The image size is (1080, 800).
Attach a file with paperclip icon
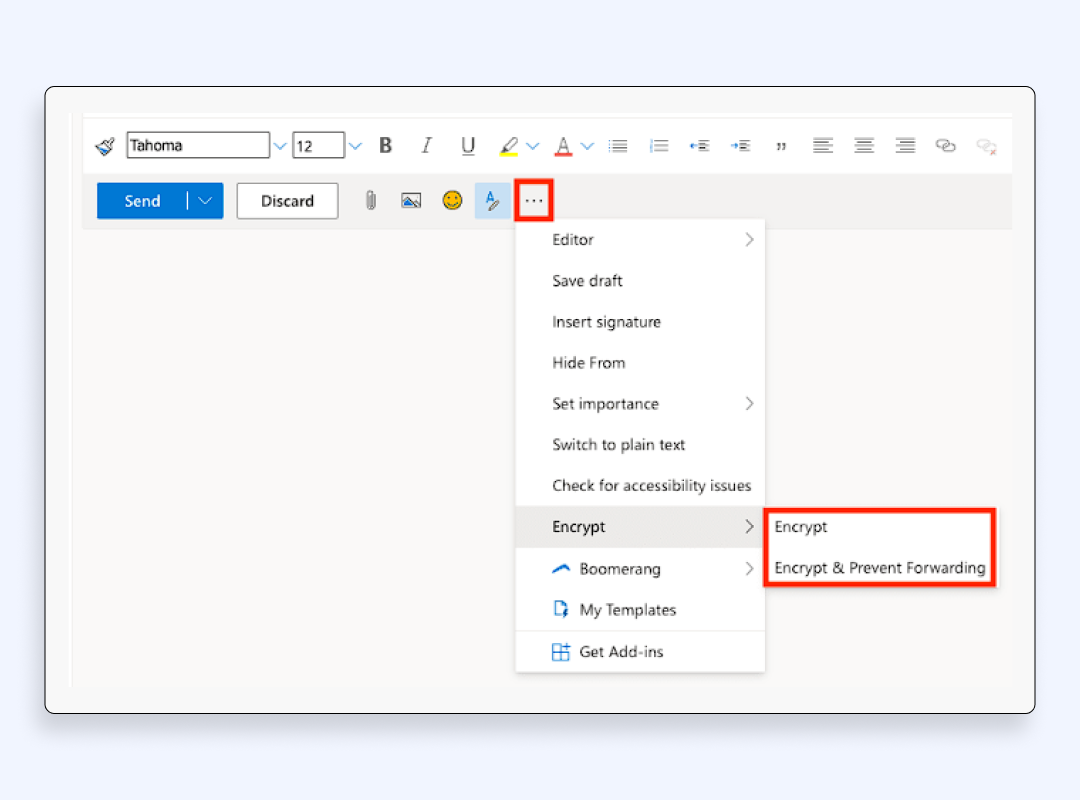[x=370, y=201]
